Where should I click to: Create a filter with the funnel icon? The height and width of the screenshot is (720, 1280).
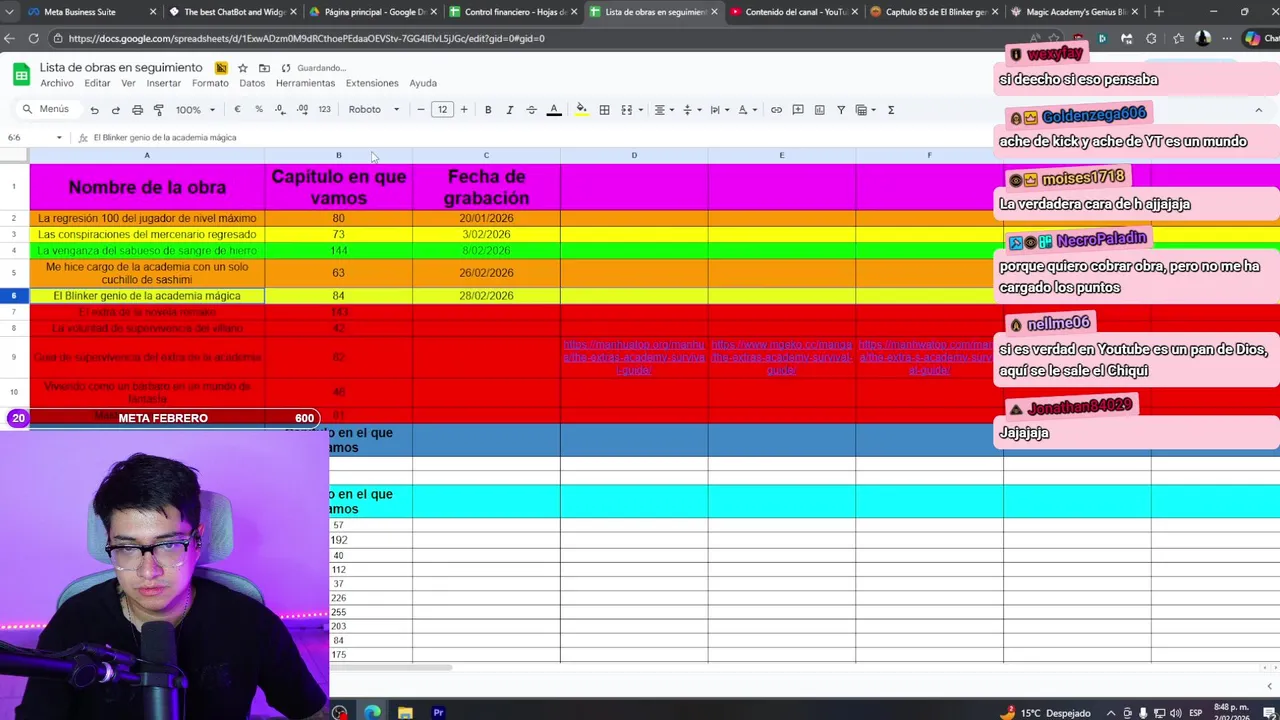click(841, 110)
